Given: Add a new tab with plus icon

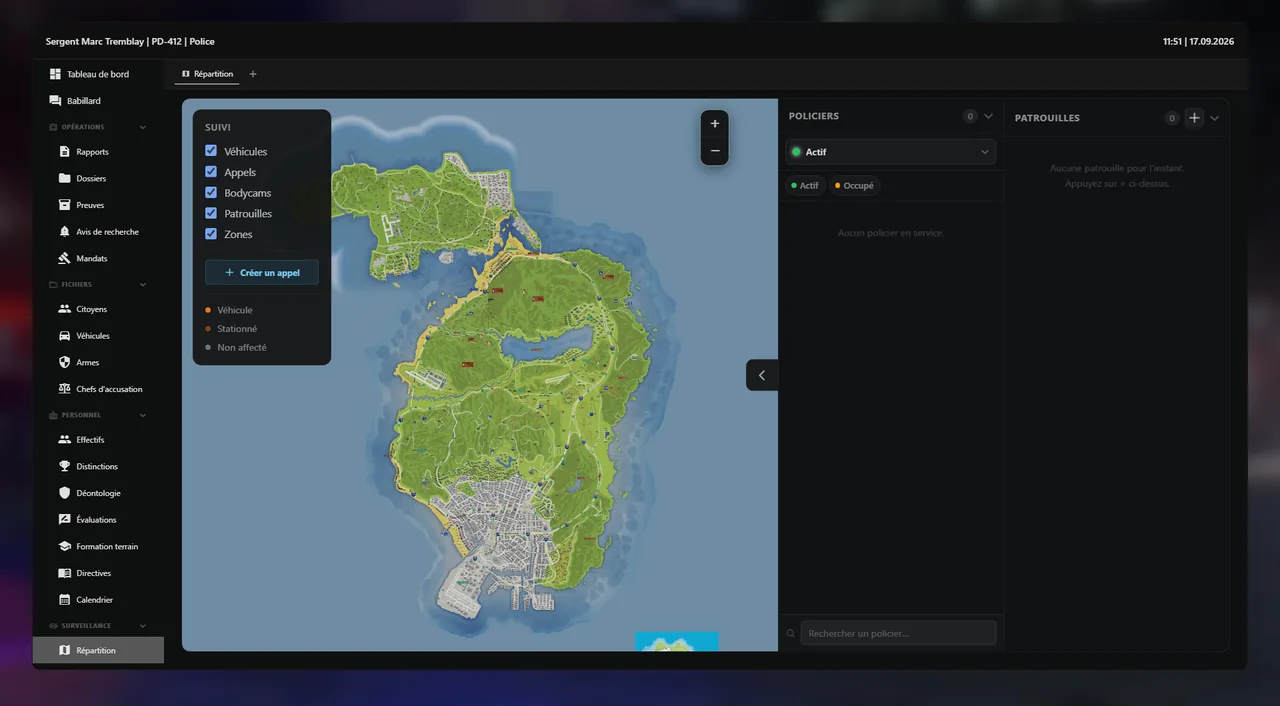Looking at the screenshot, I should click(x=253, y=74).
